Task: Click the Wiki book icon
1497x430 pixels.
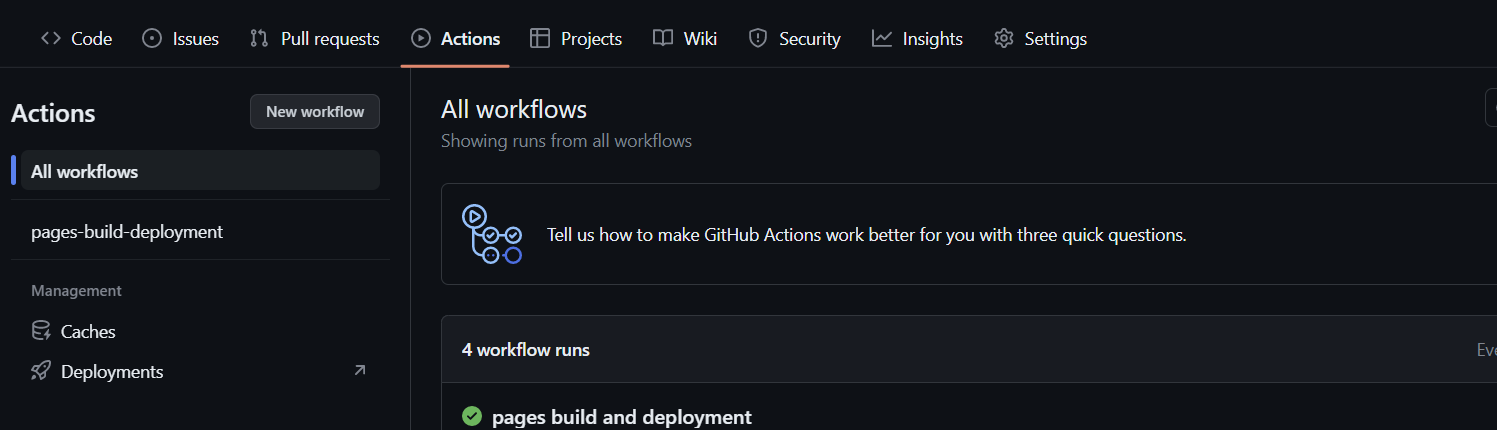Action: point(663,39)
